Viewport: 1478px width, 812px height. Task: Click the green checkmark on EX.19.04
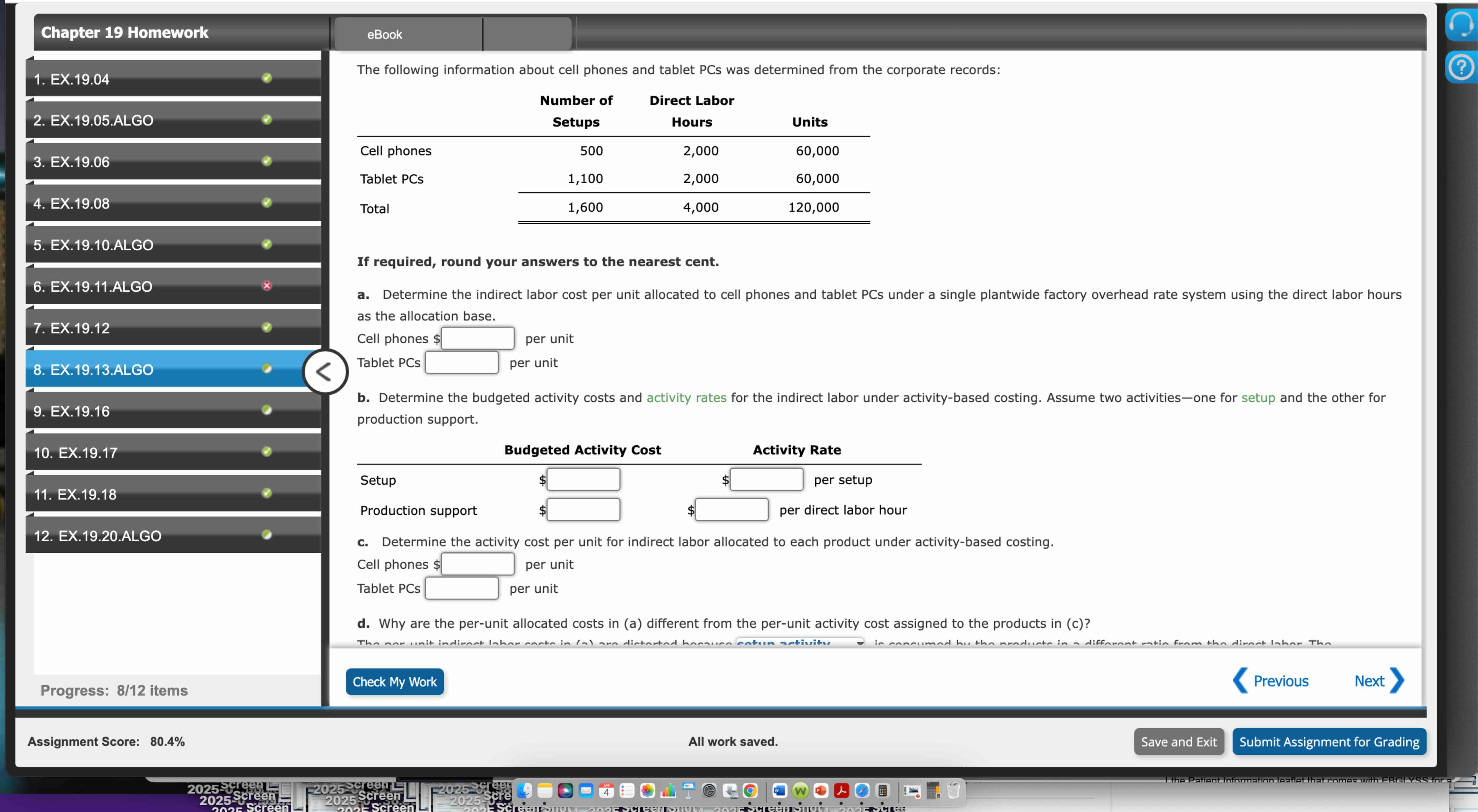click(267, 78)
